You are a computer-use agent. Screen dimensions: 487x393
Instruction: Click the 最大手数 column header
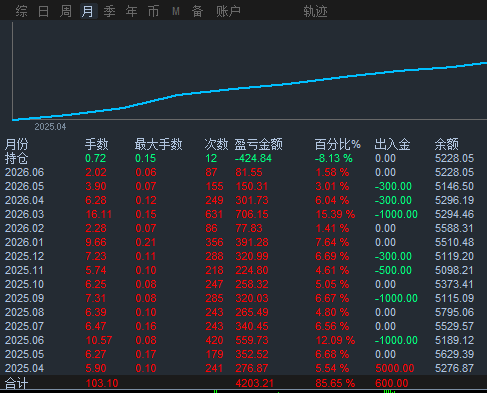pyautogui.click(x=159, y=144)
